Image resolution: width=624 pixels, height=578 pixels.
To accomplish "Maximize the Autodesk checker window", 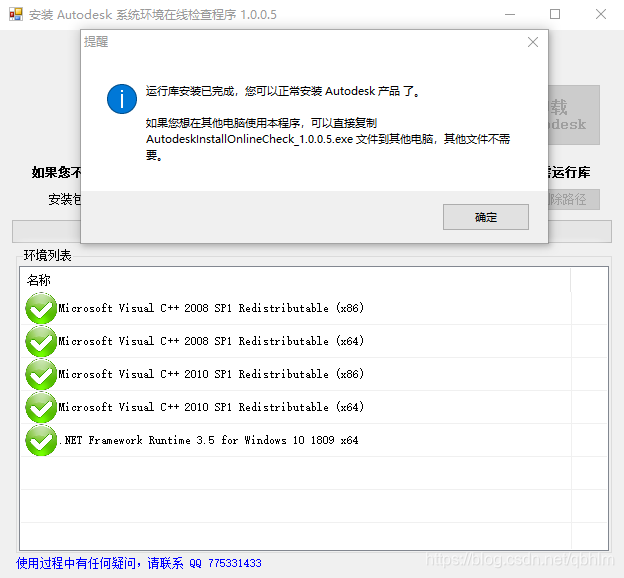I will [x=555, y=14].
